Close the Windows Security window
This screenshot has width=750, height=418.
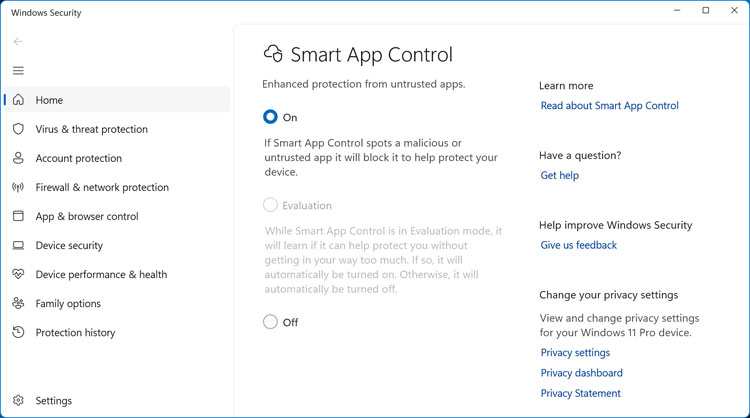[734, 10]
